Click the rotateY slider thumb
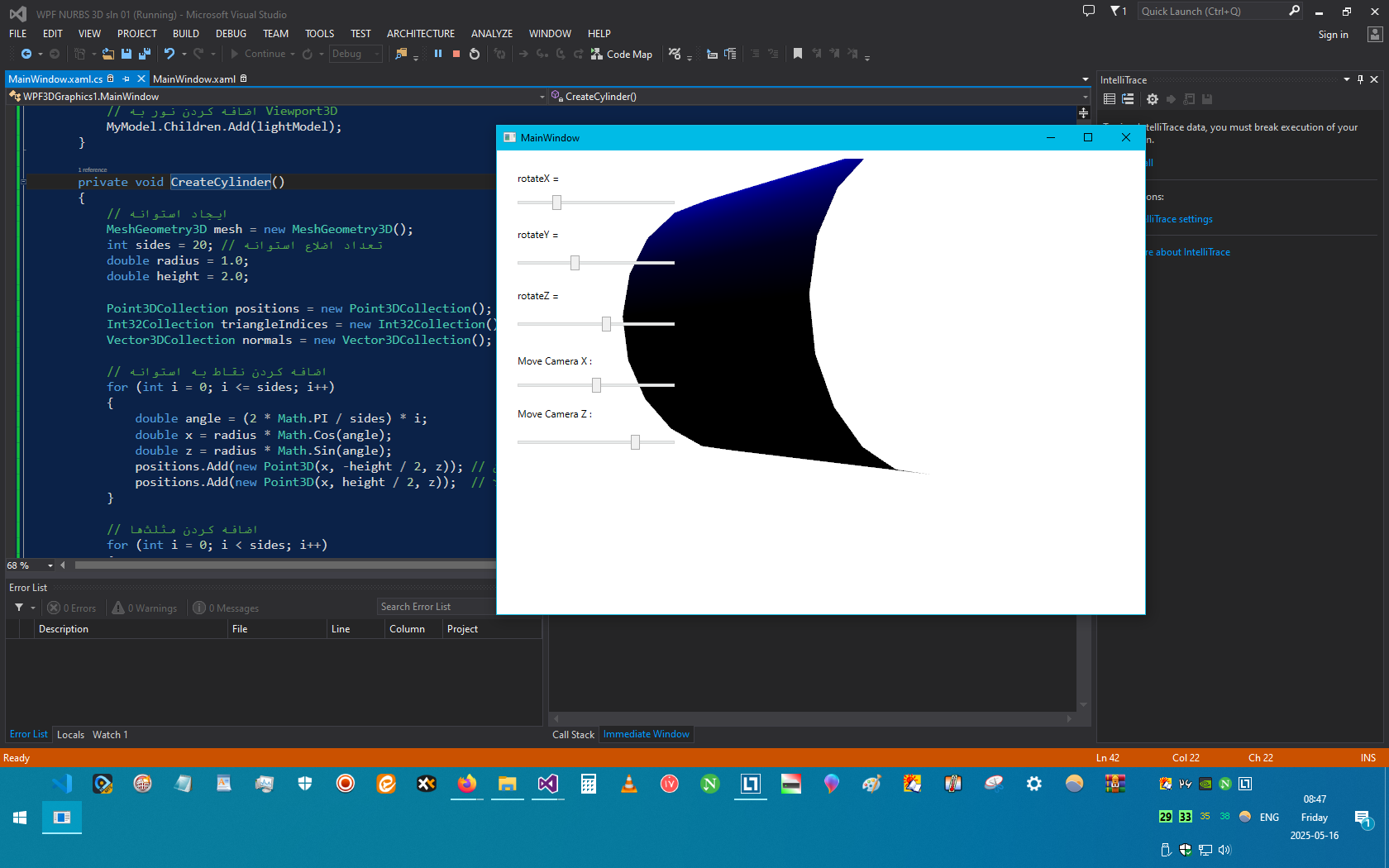 (x=575, y=263)
